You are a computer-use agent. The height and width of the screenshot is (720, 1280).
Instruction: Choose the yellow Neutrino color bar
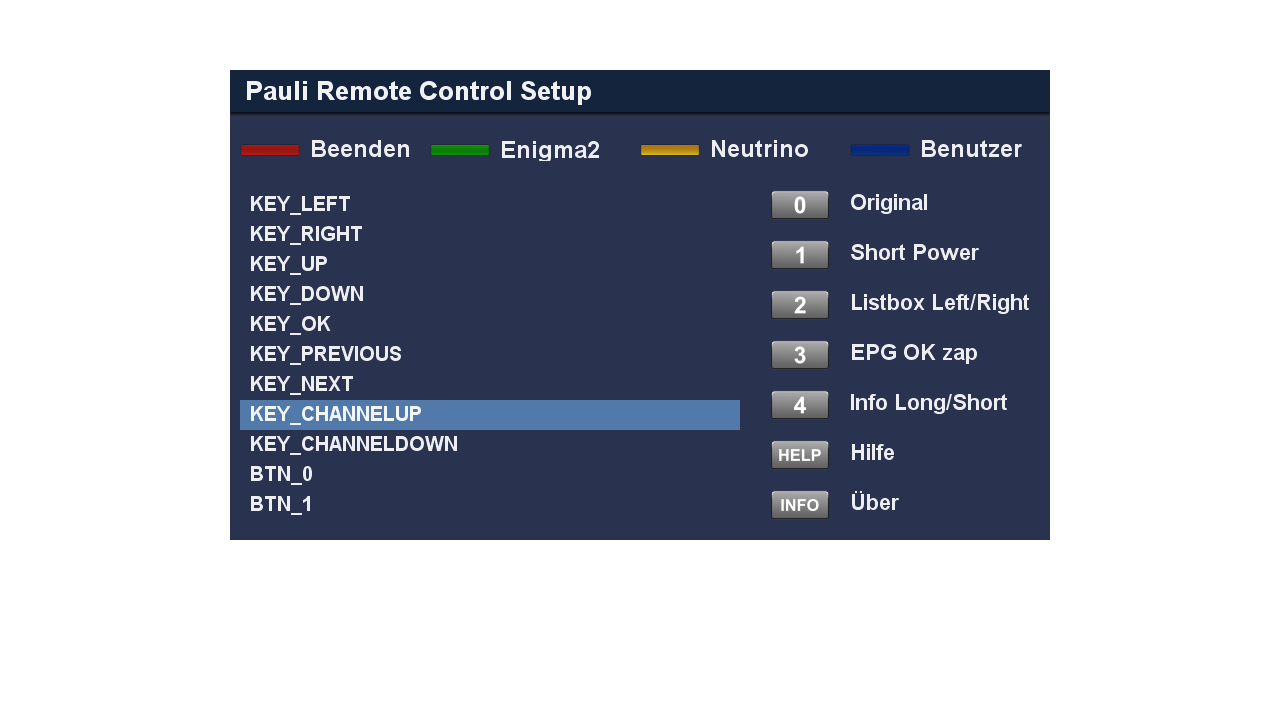coord(670,150)
